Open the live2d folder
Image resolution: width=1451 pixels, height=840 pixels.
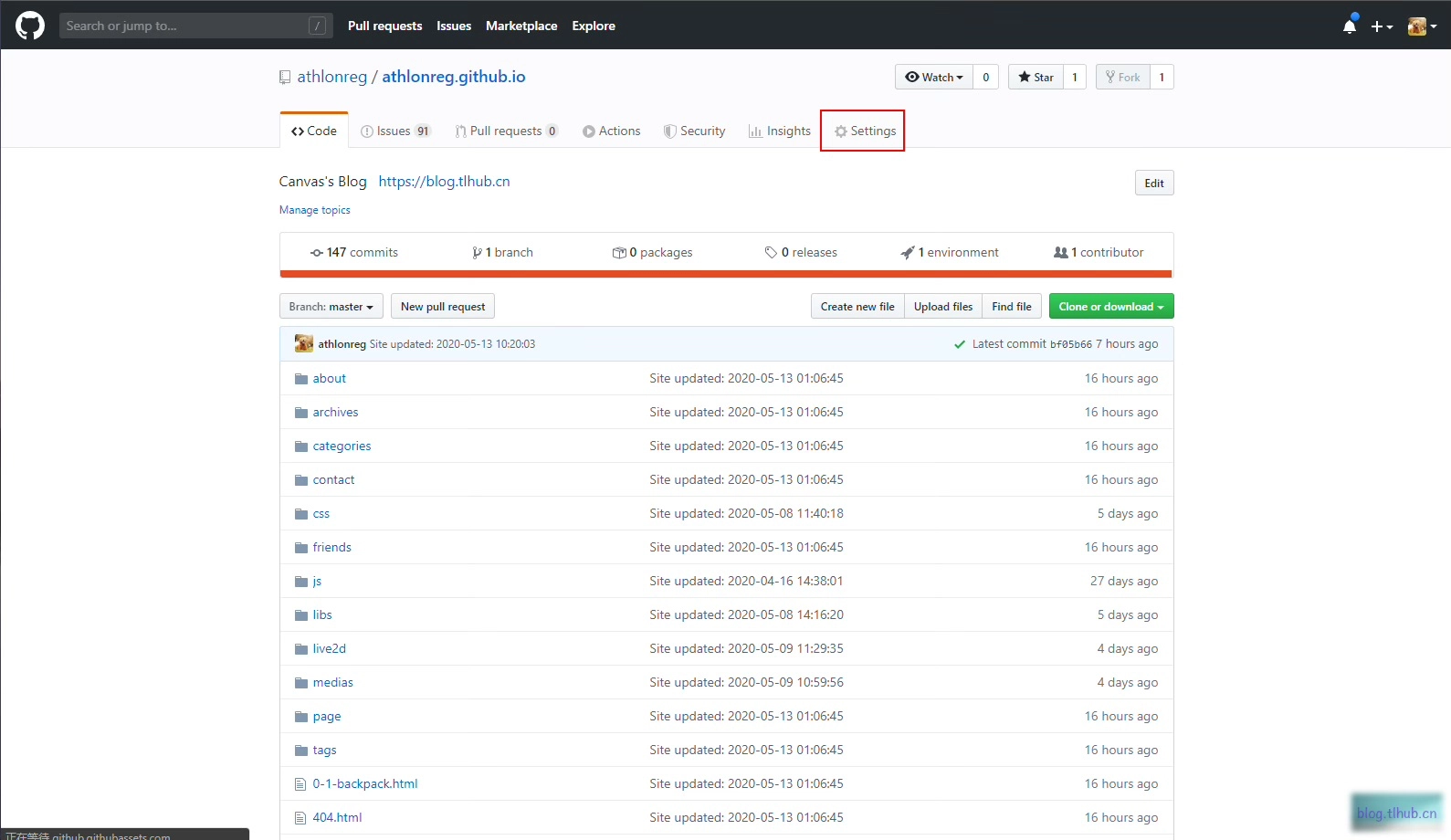[329, 649]
